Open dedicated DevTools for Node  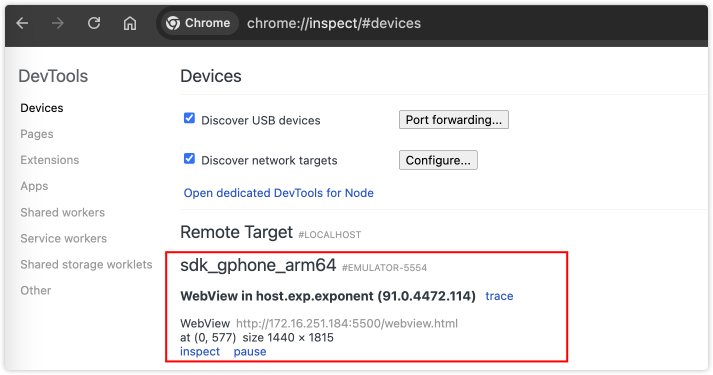point(279,193)
